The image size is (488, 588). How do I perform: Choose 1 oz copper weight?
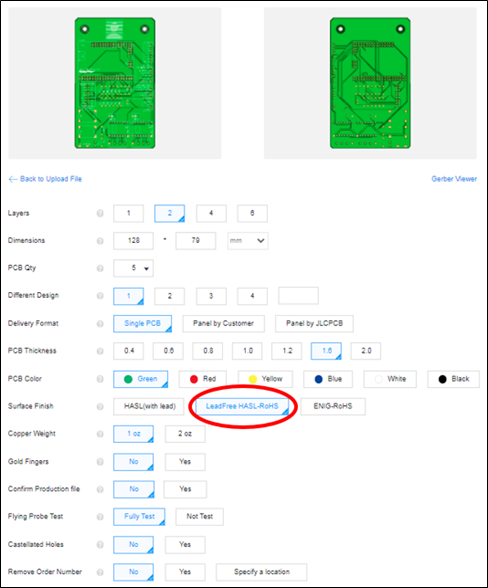[134, 434]
